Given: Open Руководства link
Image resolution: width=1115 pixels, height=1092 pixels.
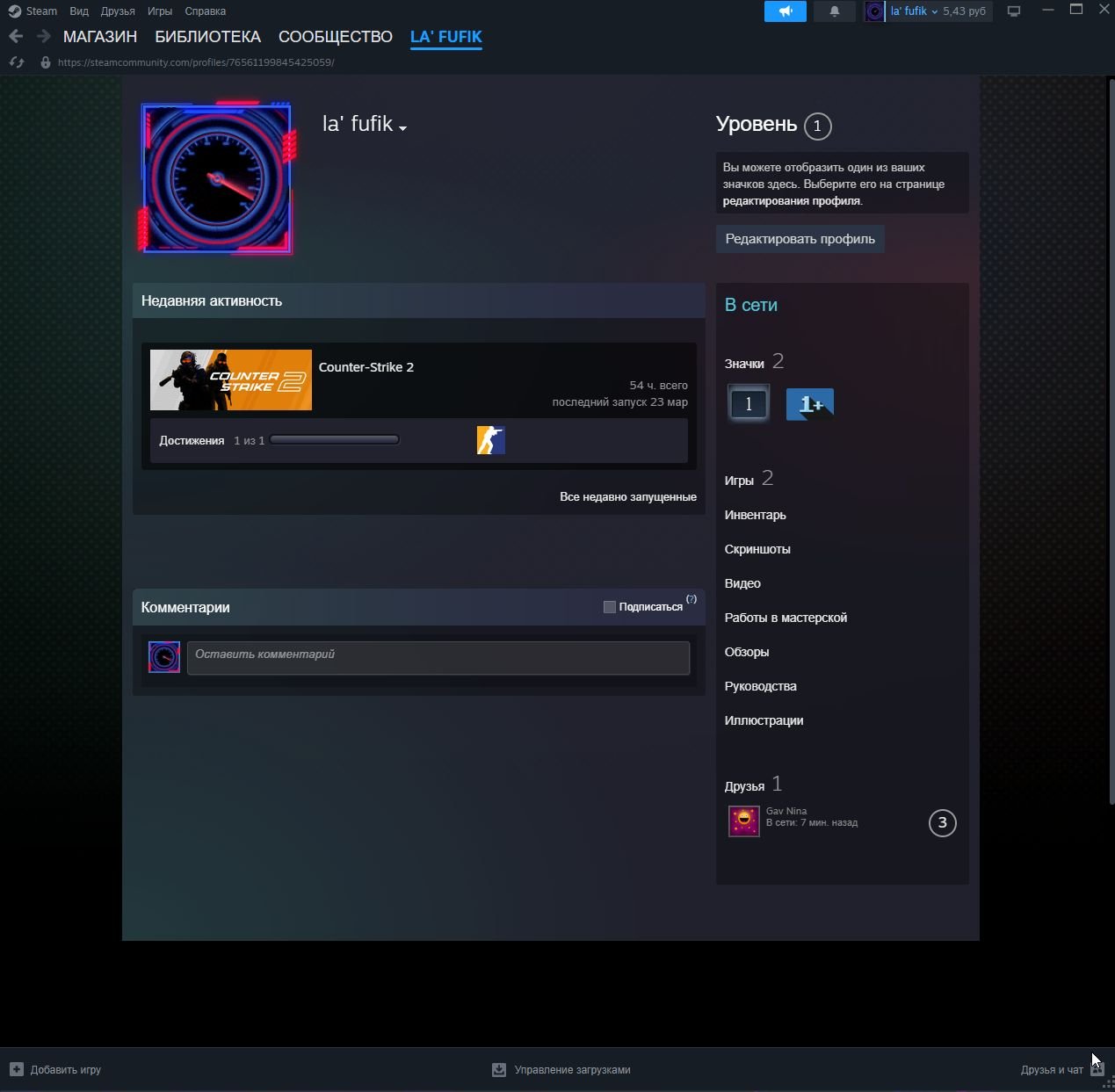Looking at the screenshot, I should (761, 686).
